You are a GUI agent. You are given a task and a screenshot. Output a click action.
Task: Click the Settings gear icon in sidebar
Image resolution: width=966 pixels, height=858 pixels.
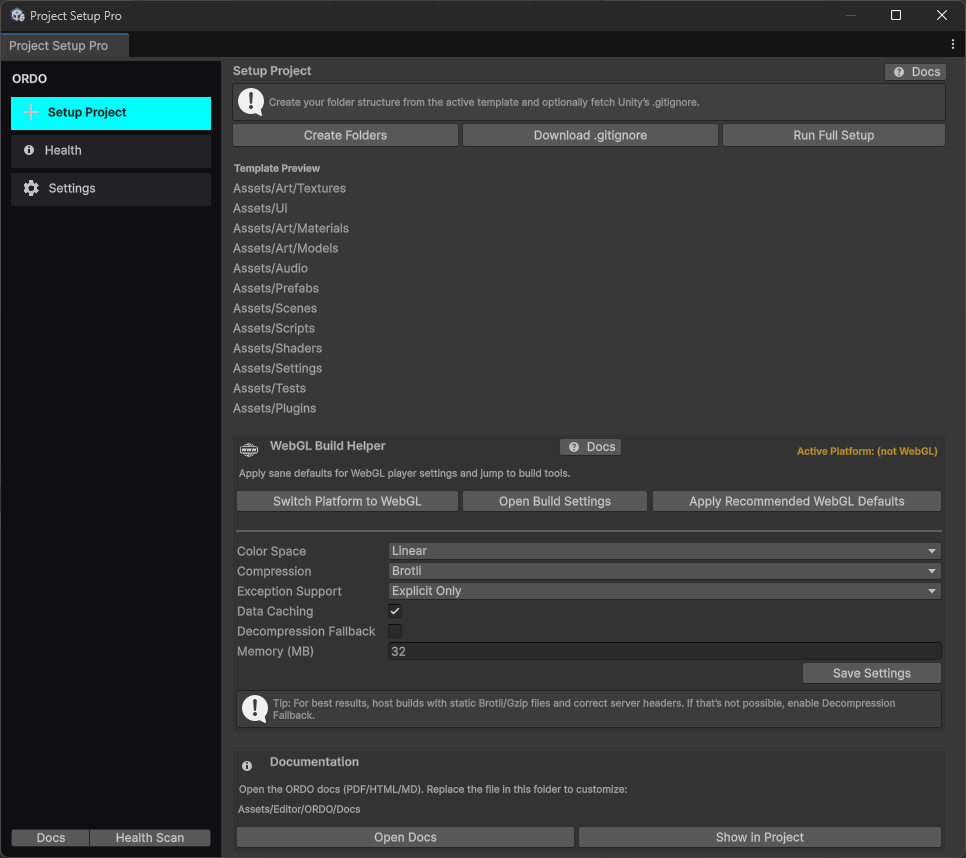[31, 188]
